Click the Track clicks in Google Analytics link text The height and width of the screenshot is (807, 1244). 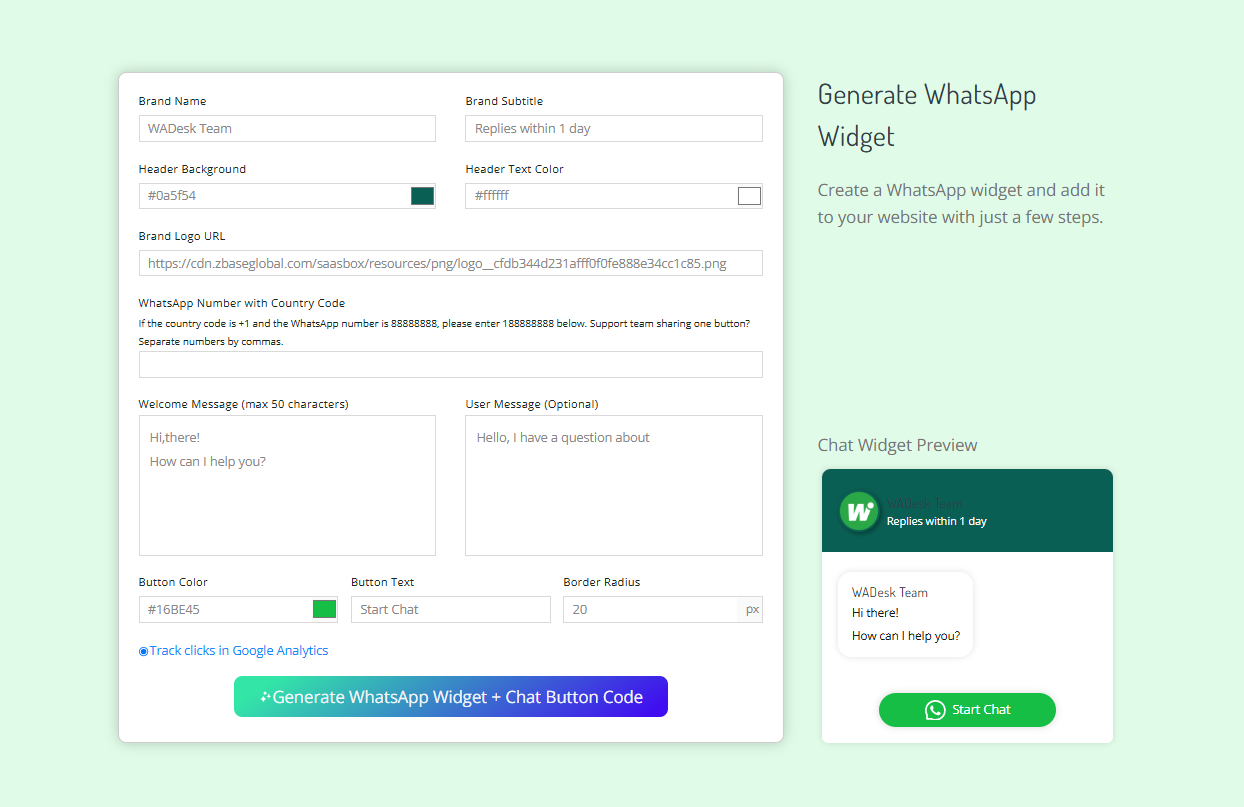pyautogui.click(x=240, y=650)
